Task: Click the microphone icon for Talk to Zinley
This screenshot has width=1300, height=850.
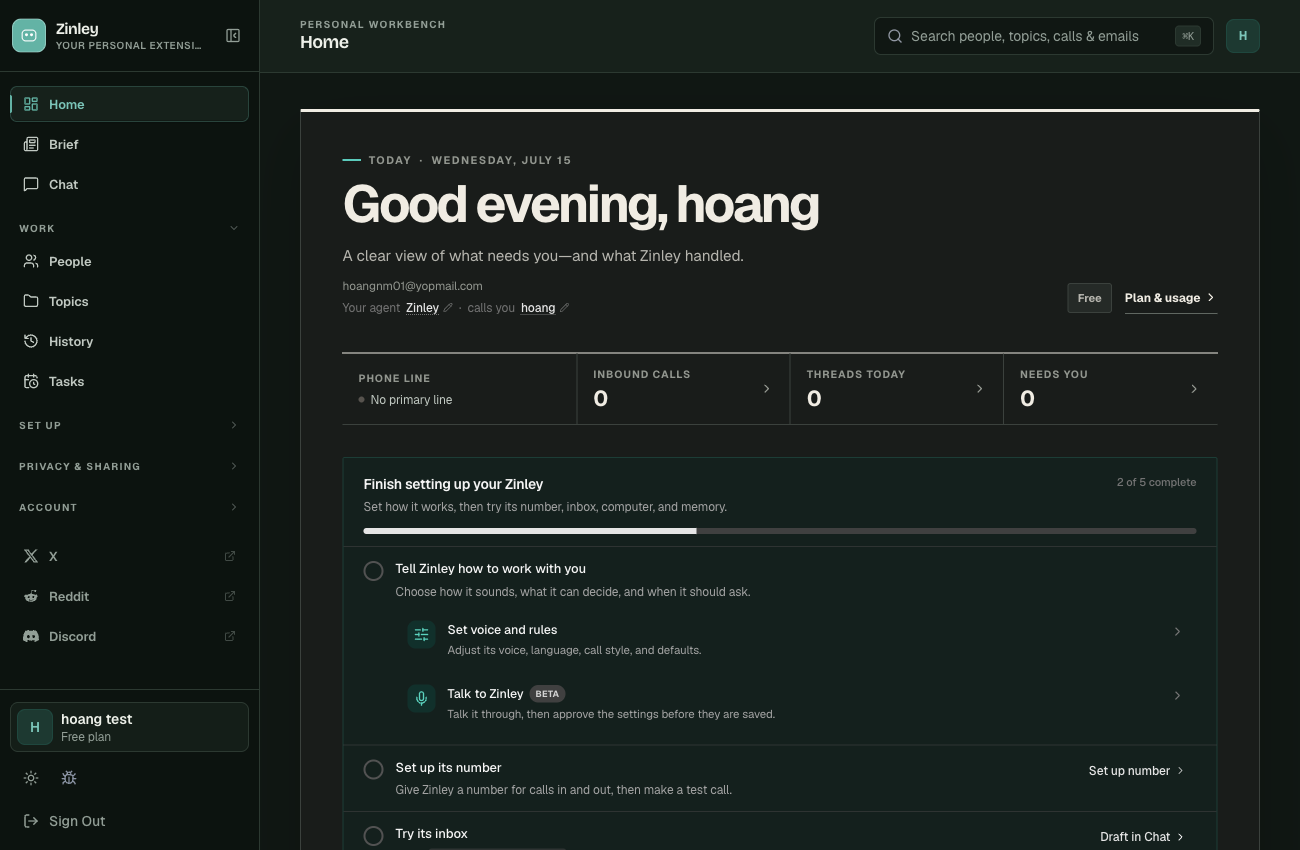Action: click(x=422, y=698)
